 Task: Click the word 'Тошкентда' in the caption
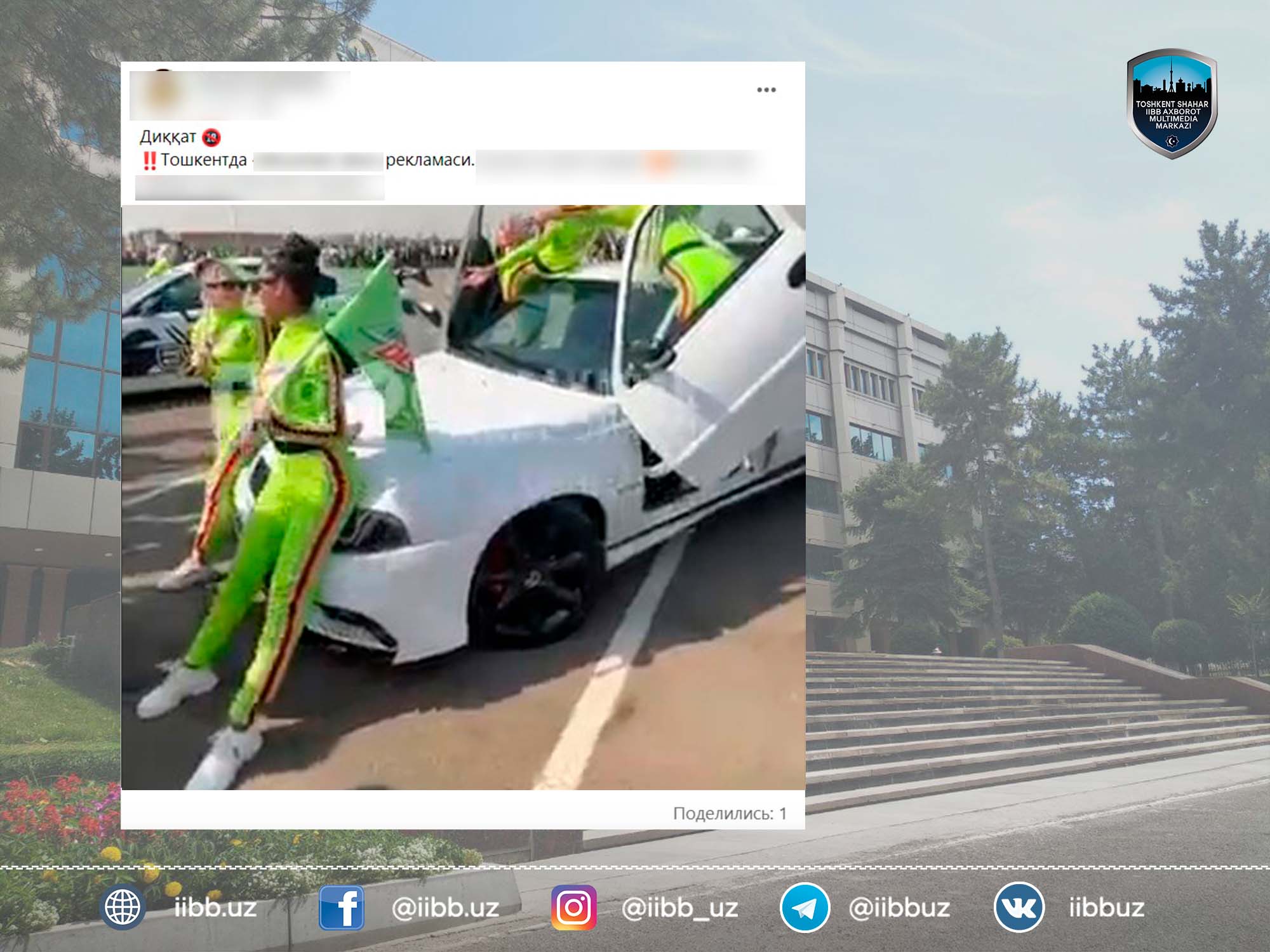(203, 160)
